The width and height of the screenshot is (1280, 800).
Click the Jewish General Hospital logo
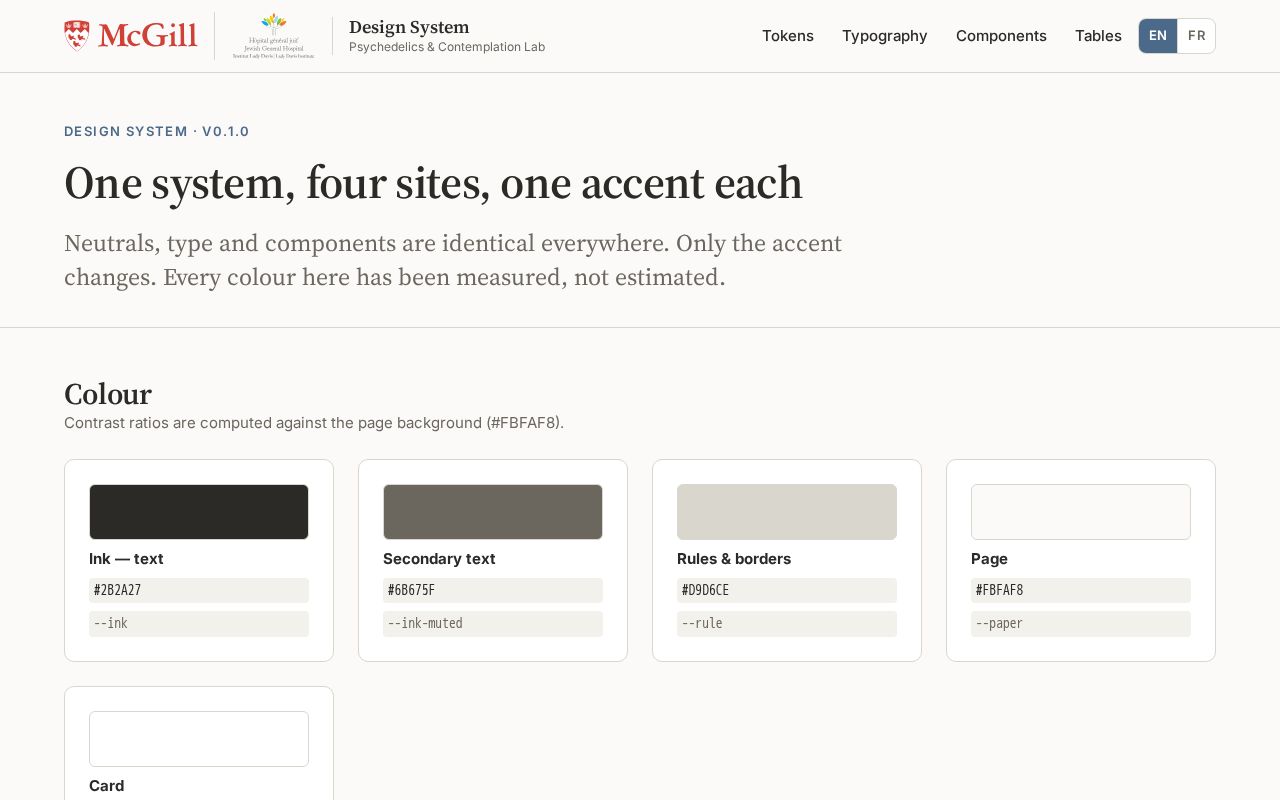coord(273,36)
